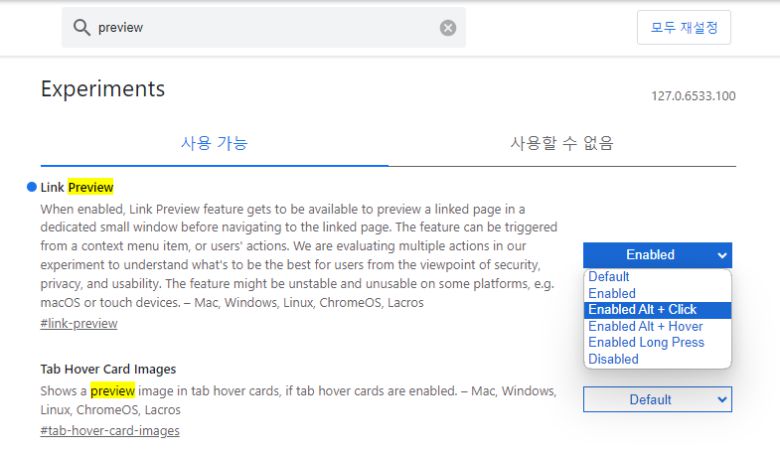This screenshot has height=454, width=780.
Task: Clear the search field with X icon
Action: 448,28
